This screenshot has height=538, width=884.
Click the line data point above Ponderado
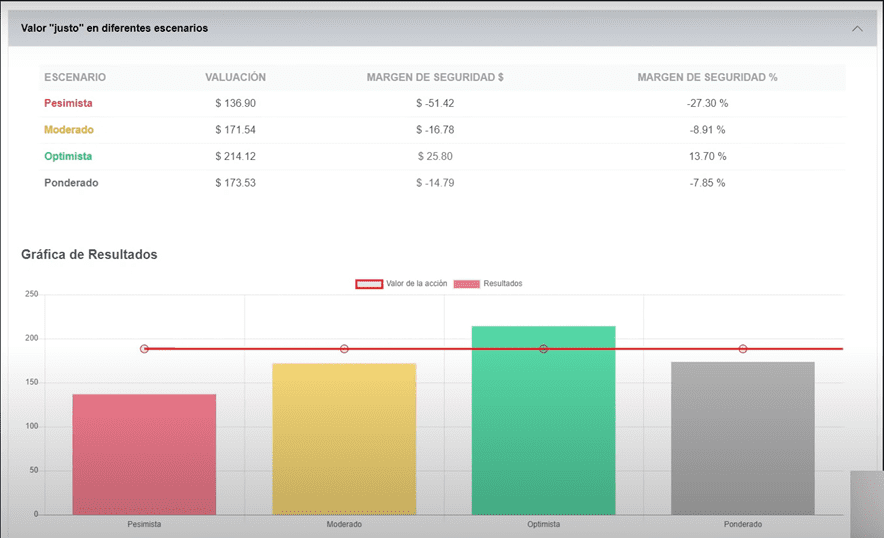click(743, 349)
